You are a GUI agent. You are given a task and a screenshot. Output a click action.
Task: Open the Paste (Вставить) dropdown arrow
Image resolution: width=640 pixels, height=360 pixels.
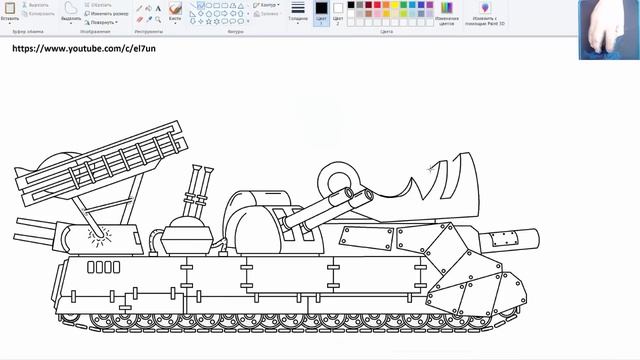[x=9, y=23]
